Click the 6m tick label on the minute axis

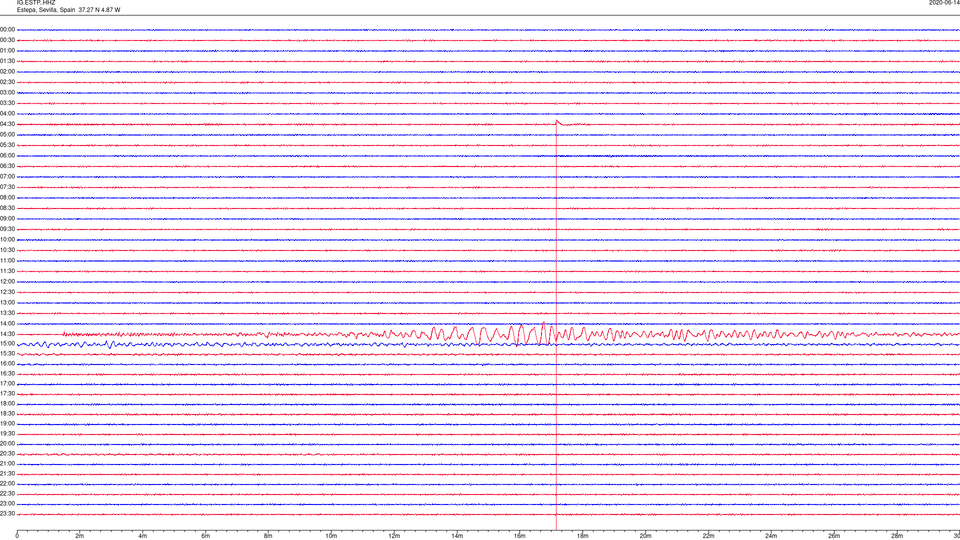(x=206, y=536)
